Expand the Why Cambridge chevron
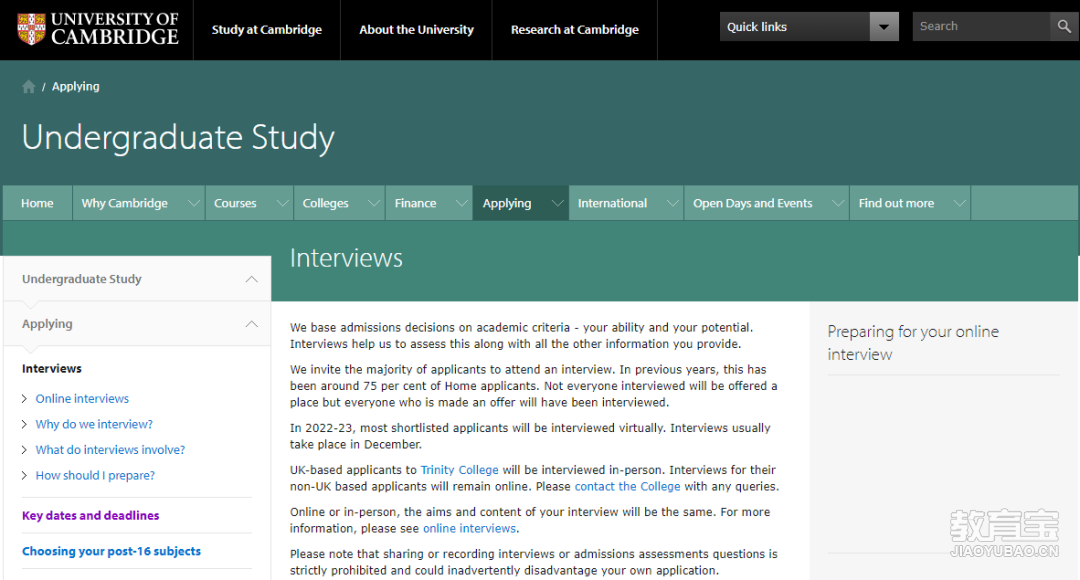Image resolution: width=1080 pixels, height=580 pixels. click(x=194, y=203)
